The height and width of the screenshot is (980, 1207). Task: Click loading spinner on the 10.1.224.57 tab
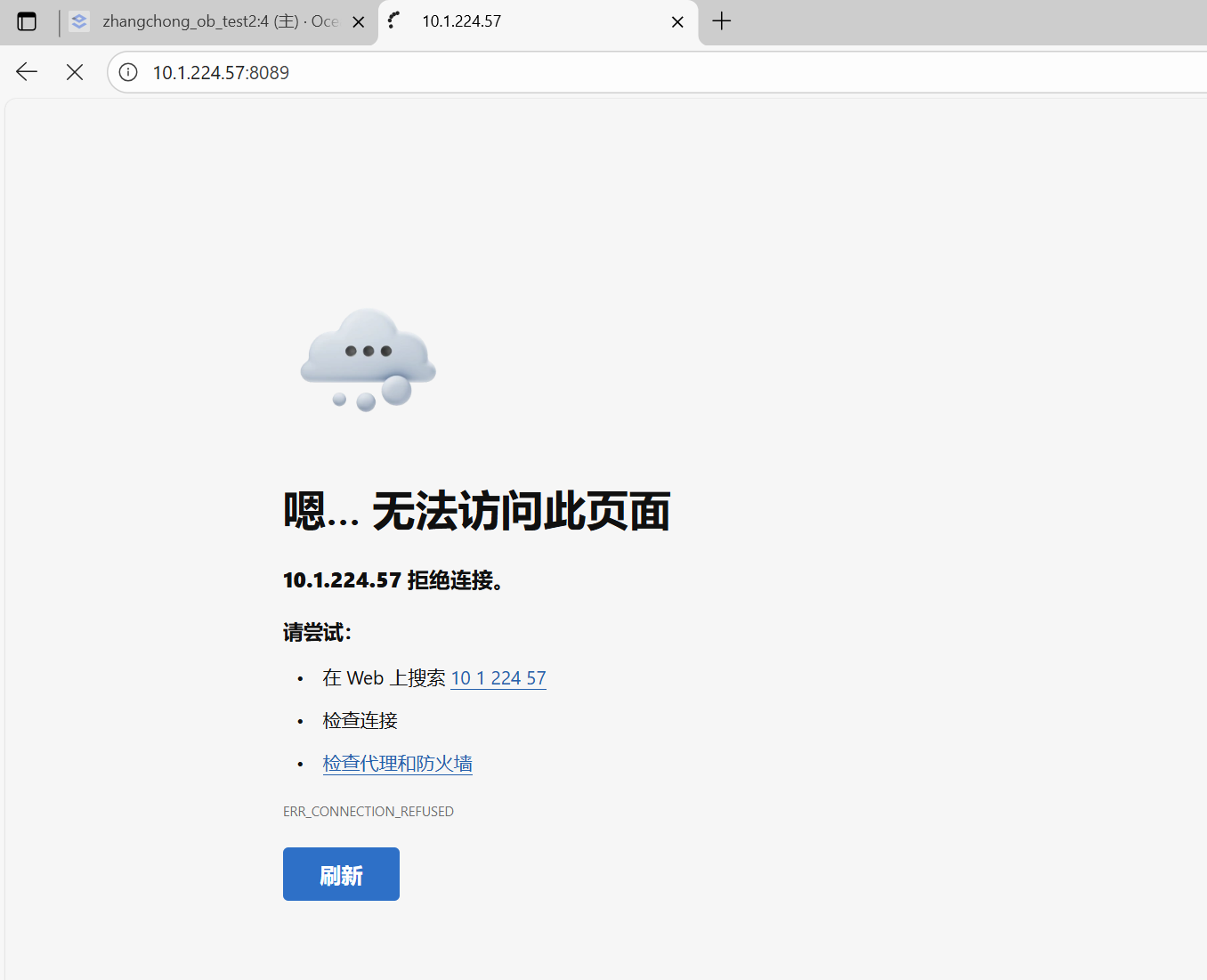pos(394,20)
